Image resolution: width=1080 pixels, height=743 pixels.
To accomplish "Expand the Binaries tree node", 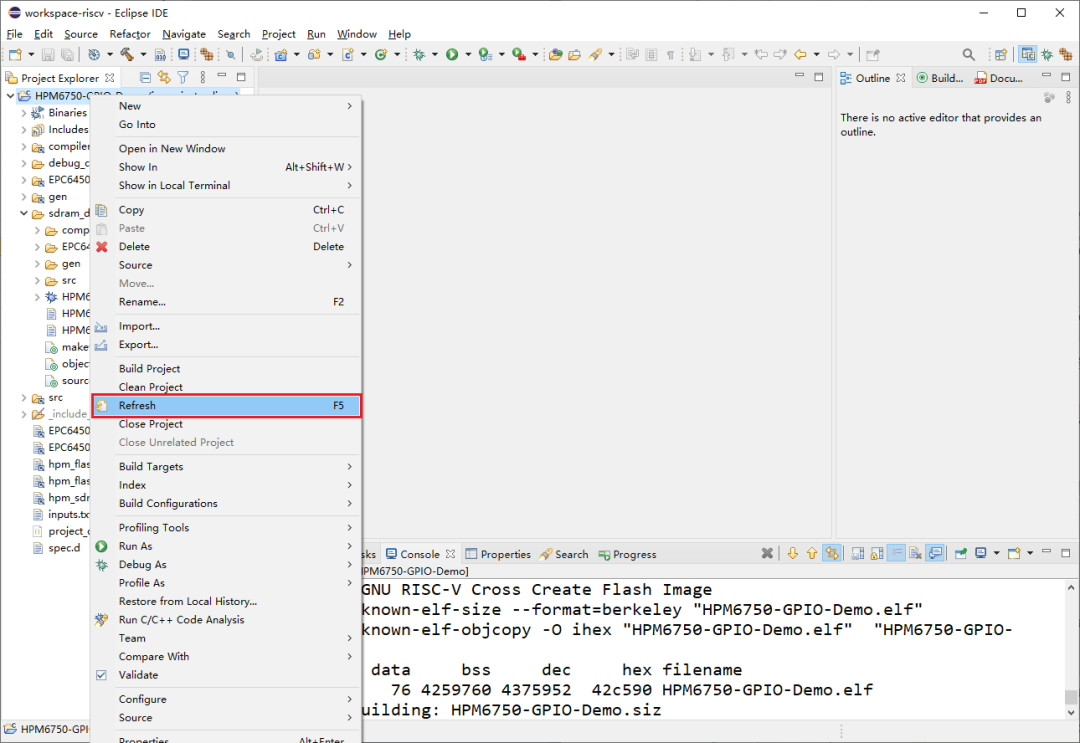I will (x=25, y=113).
